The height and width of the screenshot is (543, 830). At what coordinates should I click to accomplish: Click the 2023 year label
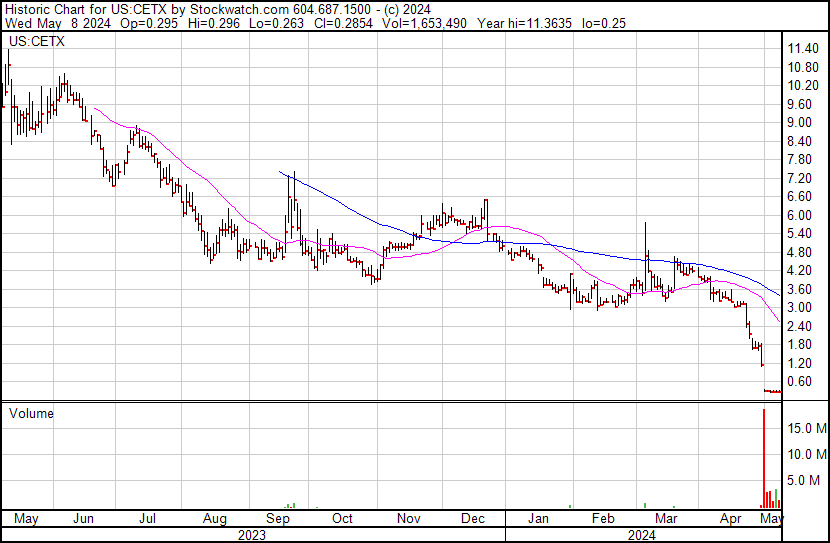[251, 535]
